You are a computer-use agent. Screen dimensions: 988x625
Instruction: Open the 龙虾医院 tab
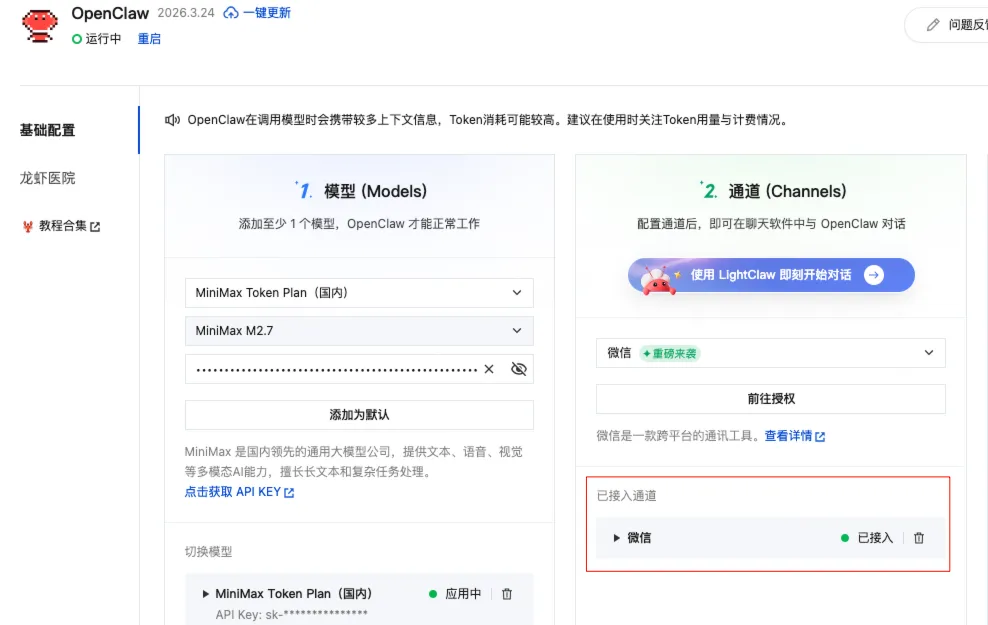pos(47,178)
